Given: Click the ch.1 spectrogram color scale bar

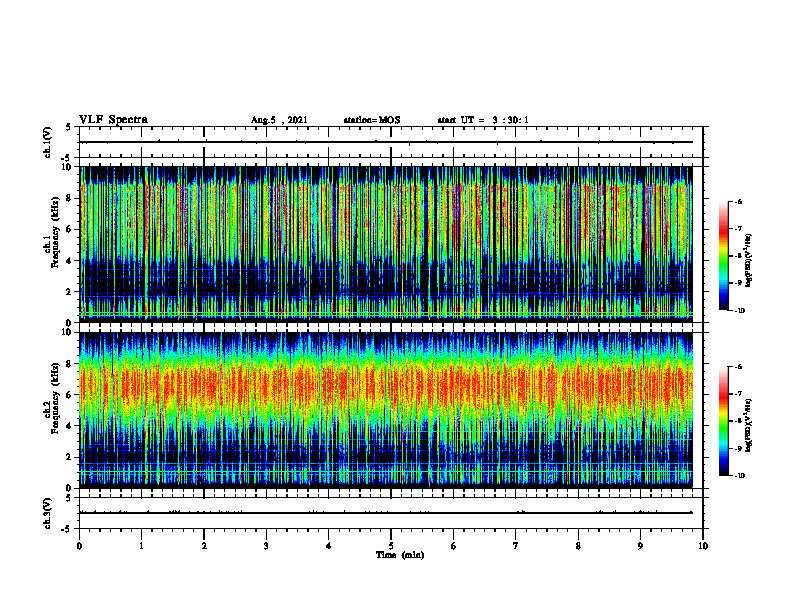Looking at the screenshot, I should click(724, 256).
